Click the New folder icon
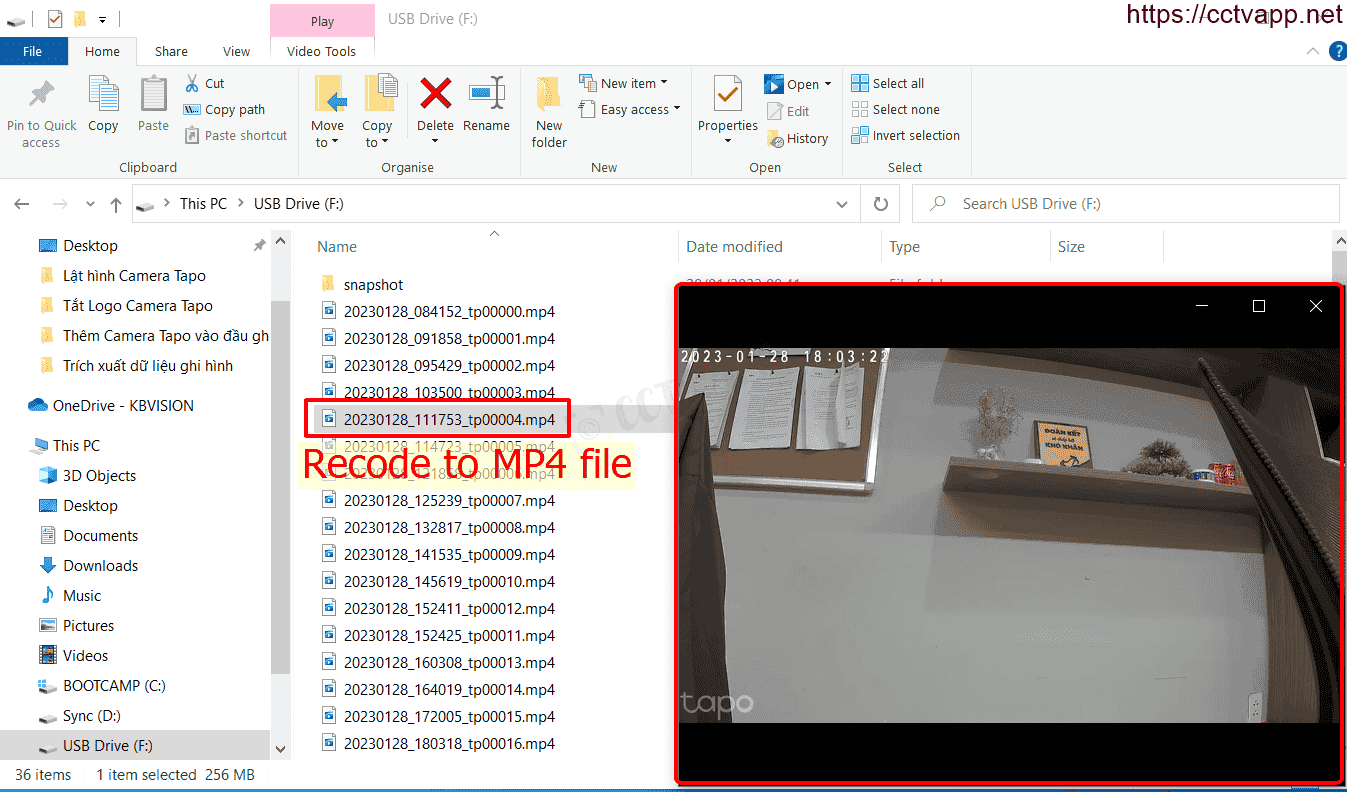 tap(549, 94)
